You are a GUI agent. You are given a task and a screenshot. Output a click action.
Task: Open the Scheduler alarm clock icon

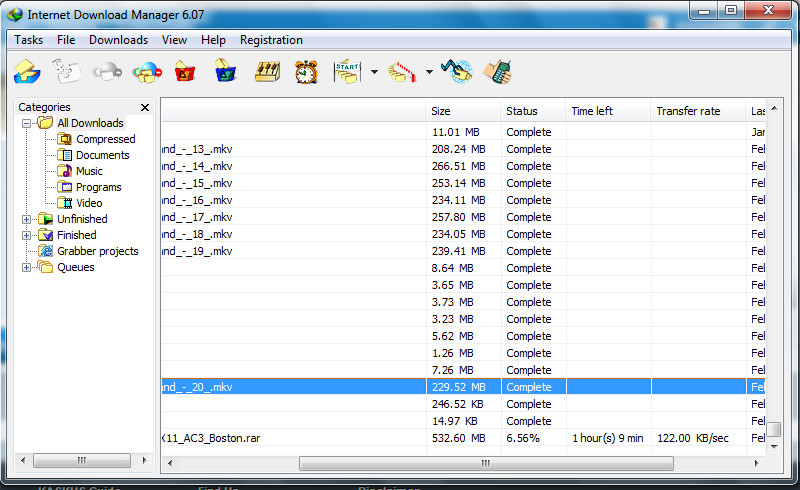tap(306, 71)
